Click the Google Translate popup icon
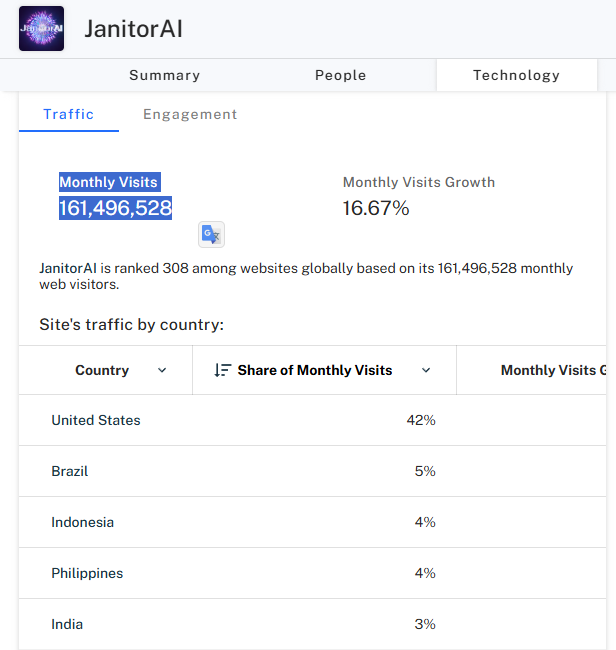The image size is (616, 650). point(211,235)
